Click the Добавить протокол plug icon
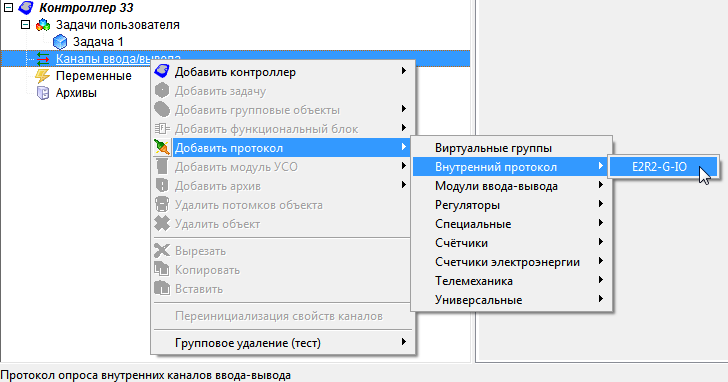The height and width of the screenshot is (382, 728). 162,148
